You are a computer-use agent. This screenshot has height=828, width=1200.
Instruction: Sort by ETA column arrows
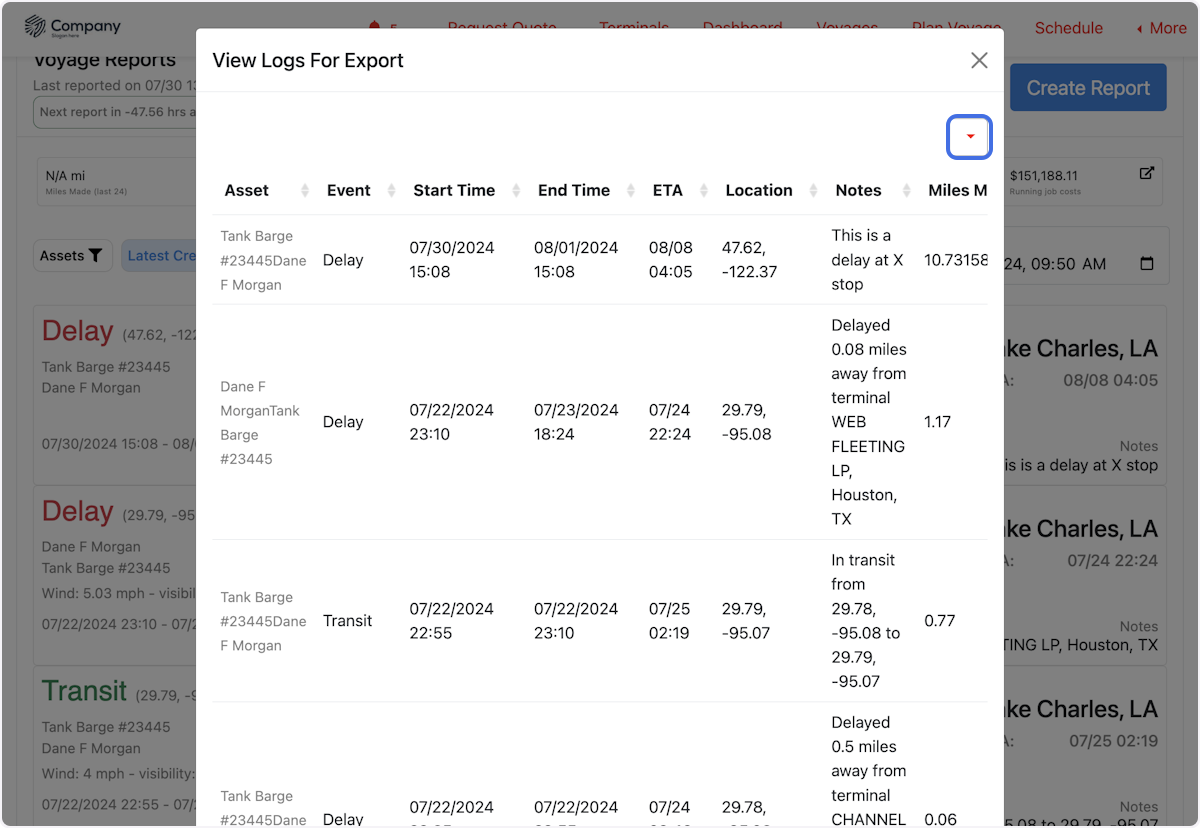(704, 190)
